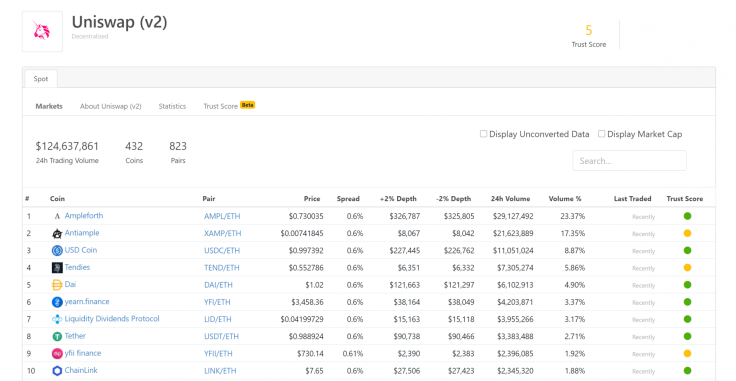Click the Ampleforth coin icon
The height and width of the screenshot is (381, 736).
click(57, 216)
